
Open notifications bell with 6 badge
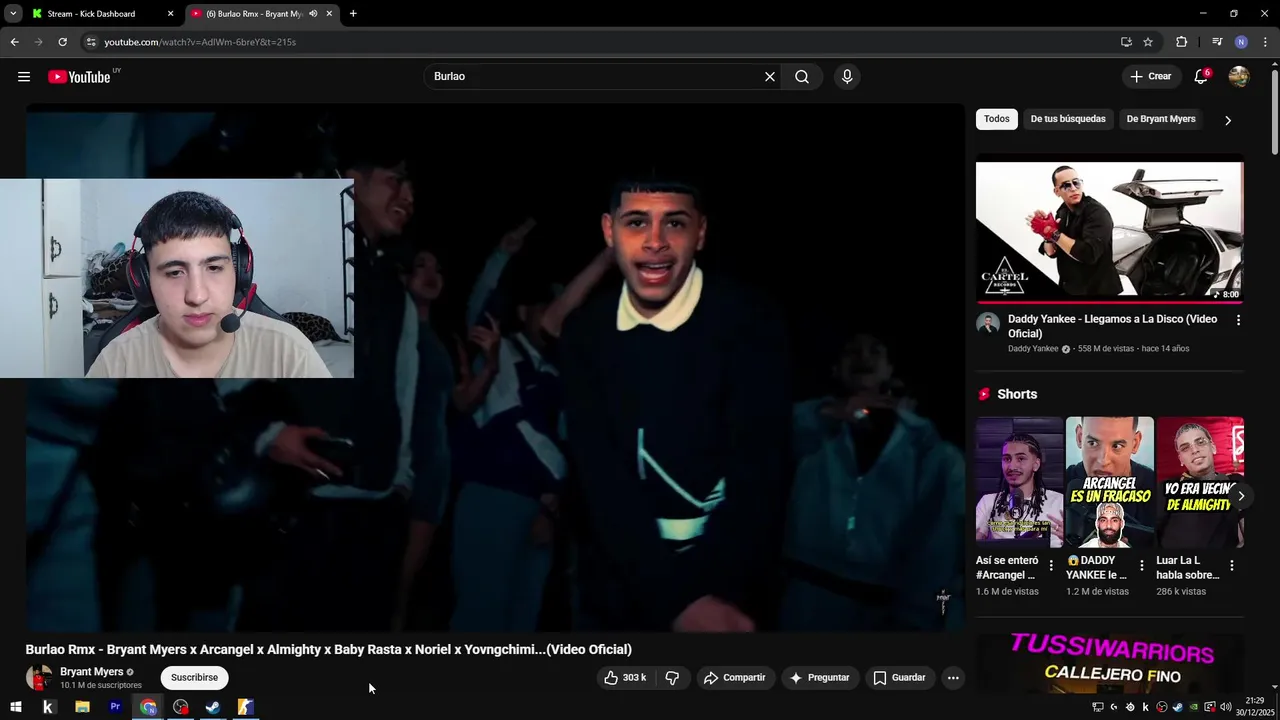pyautogui.click(x=1202, y=77)
